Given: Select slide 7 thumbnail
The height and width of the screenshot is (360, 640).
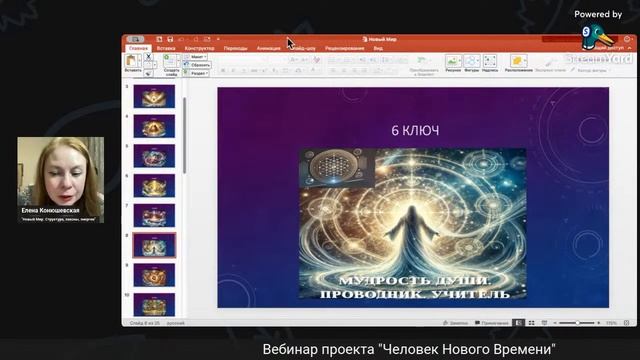Looking at the screenshot, I should [x=154, y=216].
